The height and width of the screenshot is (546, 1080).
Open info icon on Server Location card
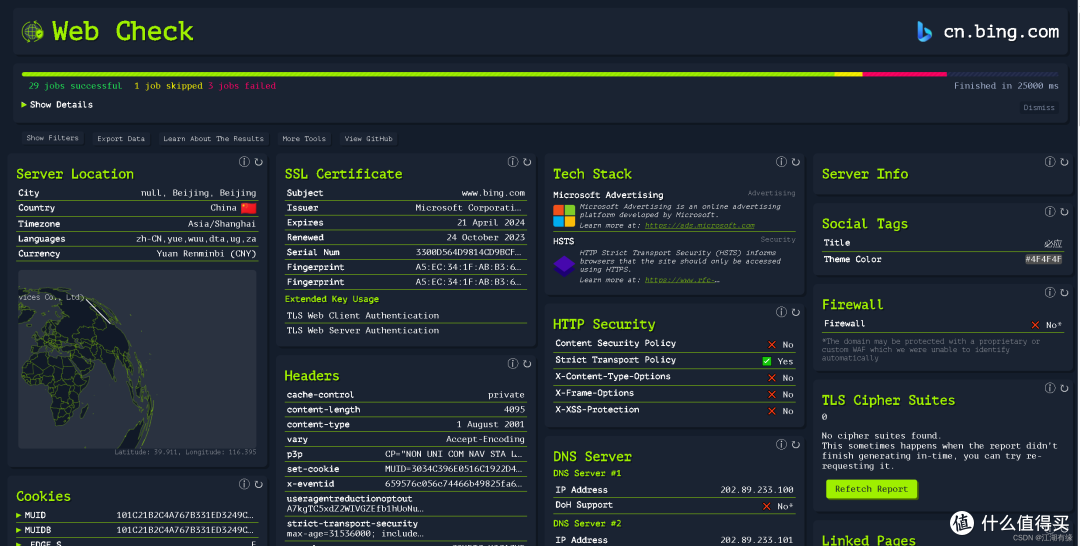(x=244, y=162)
